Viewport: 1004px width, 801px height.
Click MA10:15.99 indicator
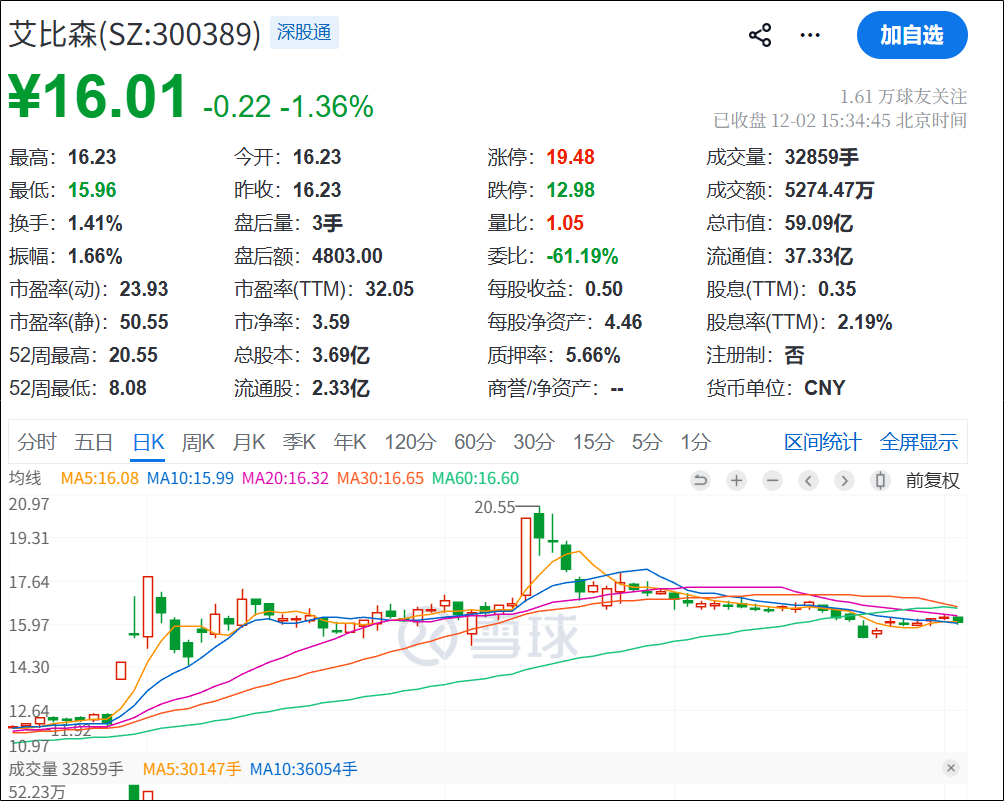coord(190,478)
